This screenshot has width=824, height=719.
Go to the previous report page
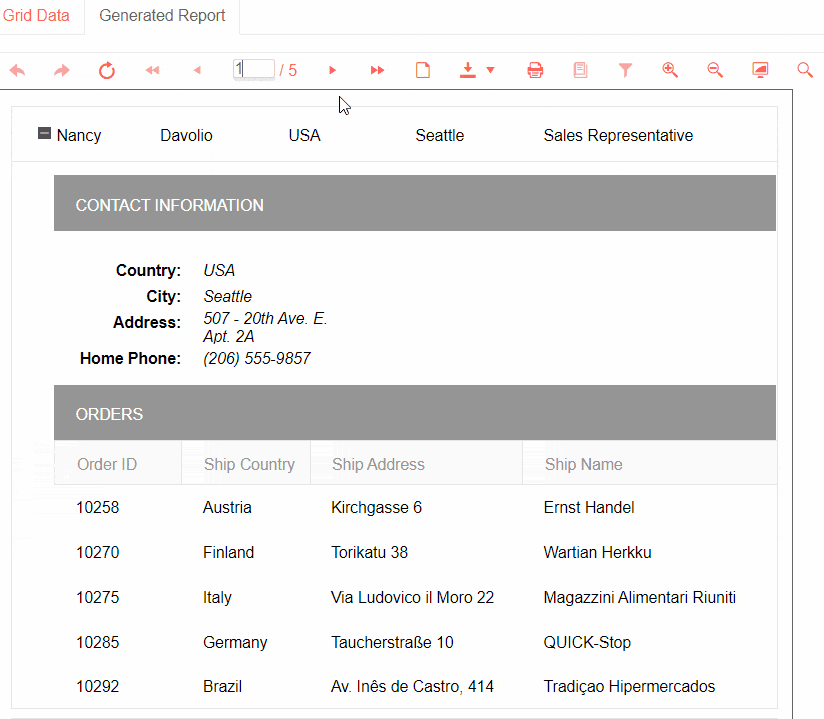pyautogui.click(x=197, y=70)
